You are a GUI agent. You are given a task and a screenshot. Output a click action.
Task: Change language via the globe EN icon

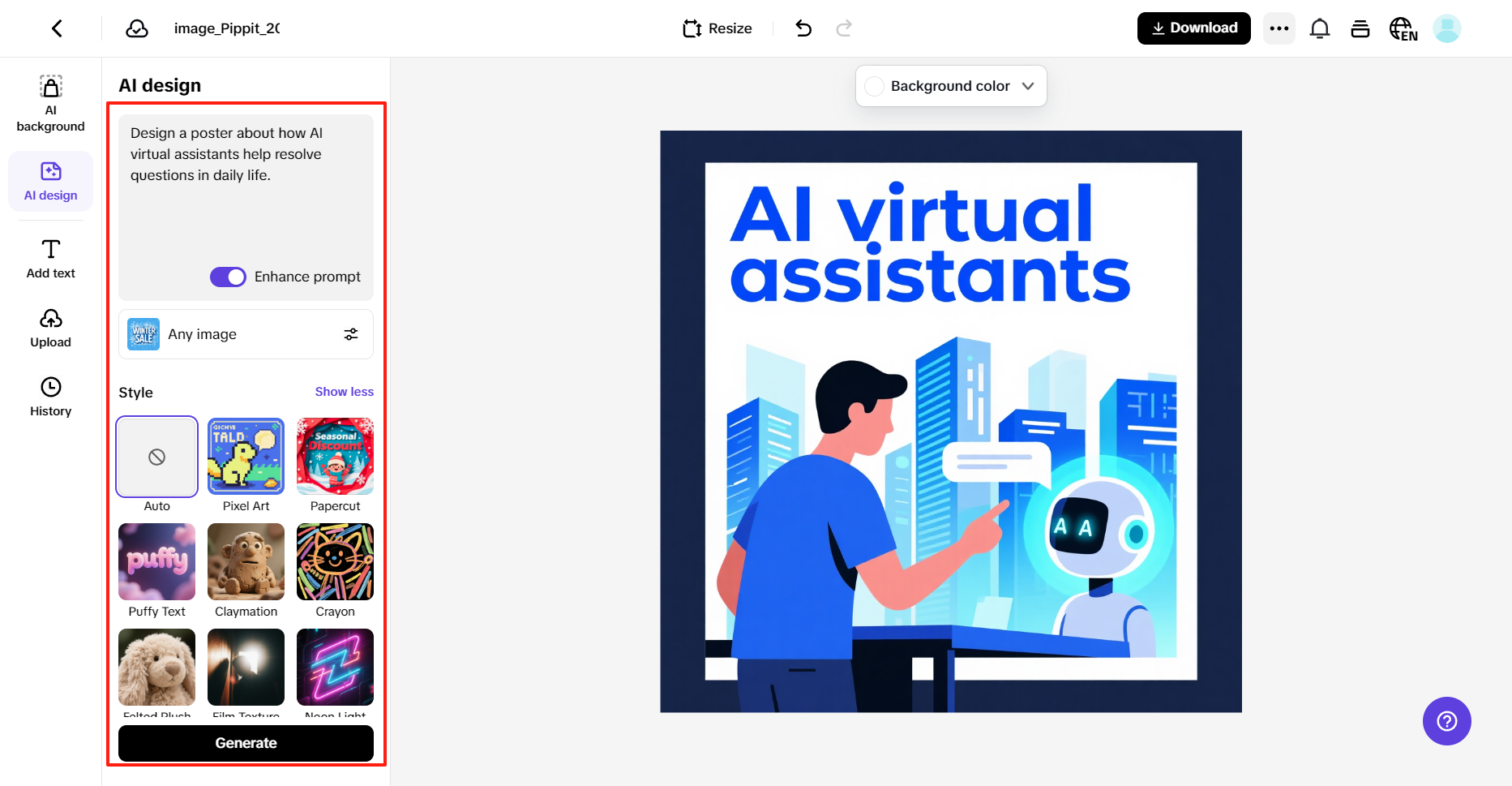(x=1403, y=28)
